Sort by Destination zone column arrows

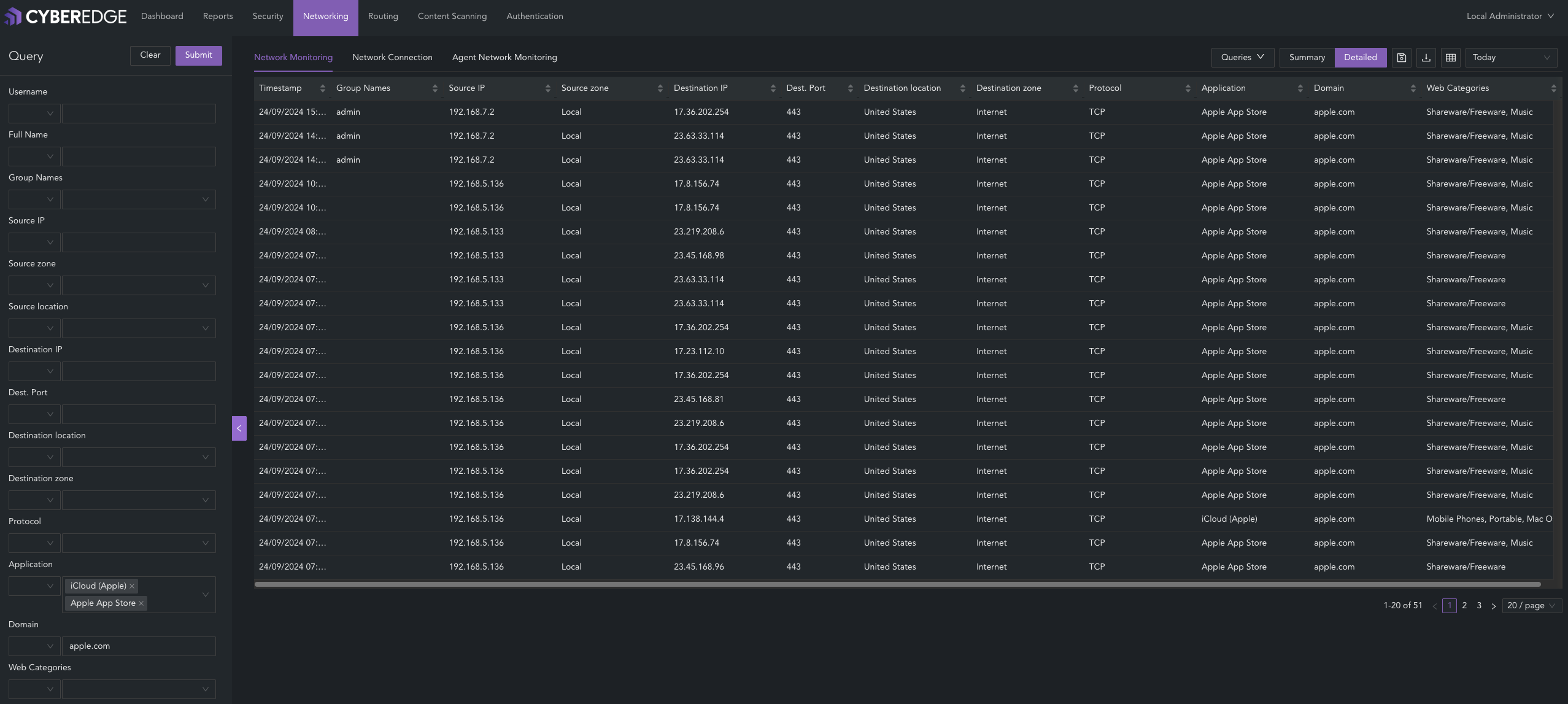[x=1075, y=88]
